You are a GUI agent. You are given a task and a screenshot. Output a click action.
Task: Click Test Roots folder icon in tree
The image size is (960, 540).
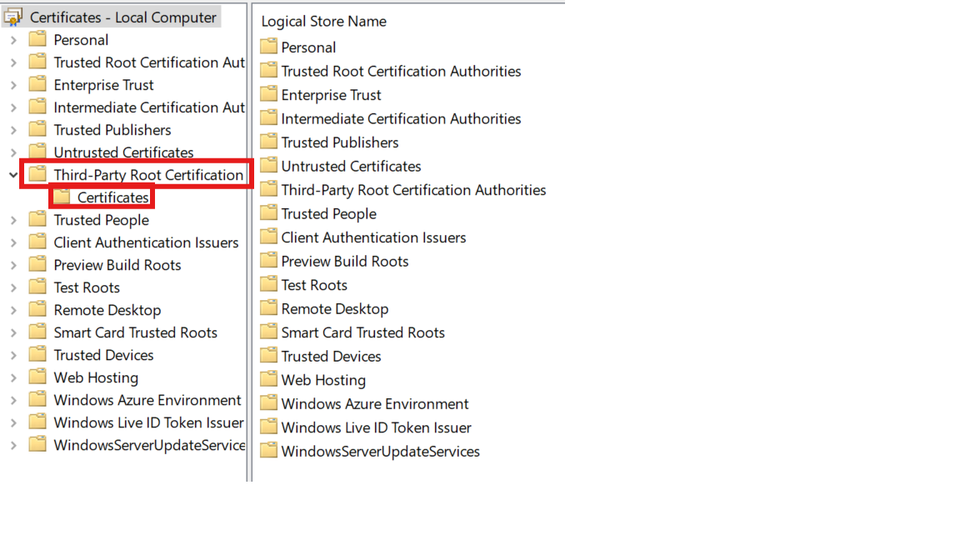click(x=37, y=287)
